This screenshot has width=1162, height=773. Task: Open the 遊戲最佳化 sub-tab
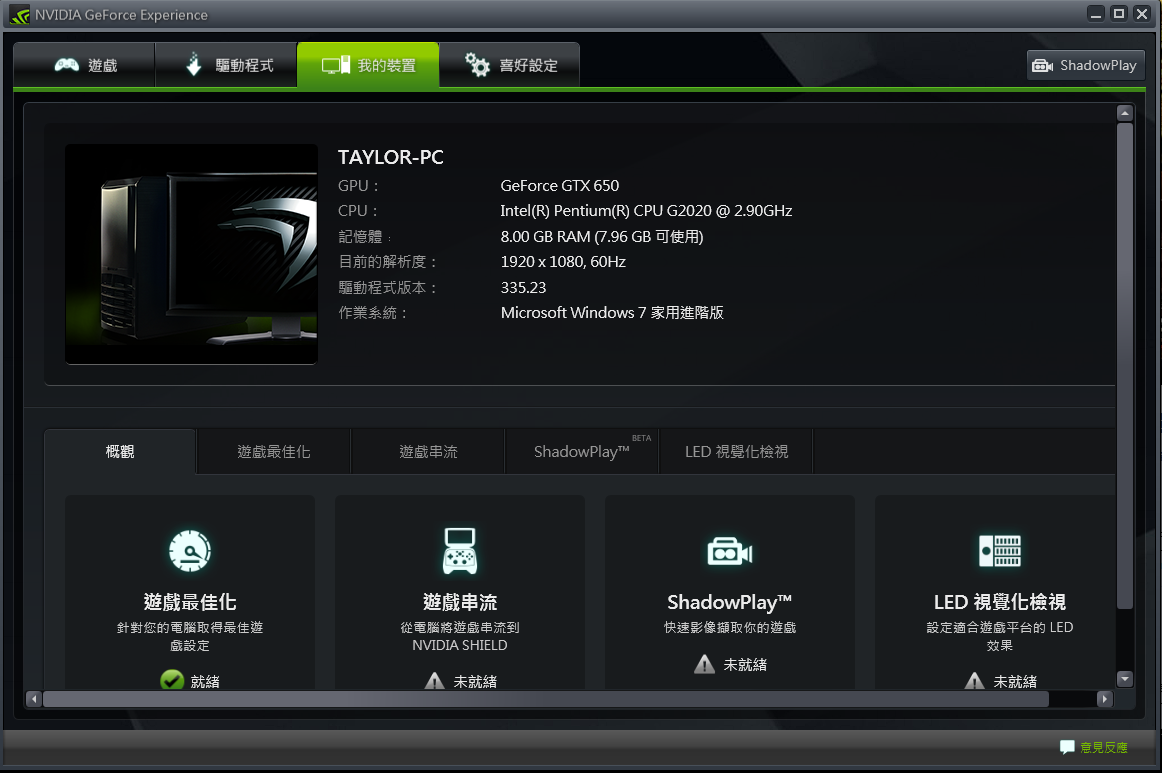pos(273,451)
